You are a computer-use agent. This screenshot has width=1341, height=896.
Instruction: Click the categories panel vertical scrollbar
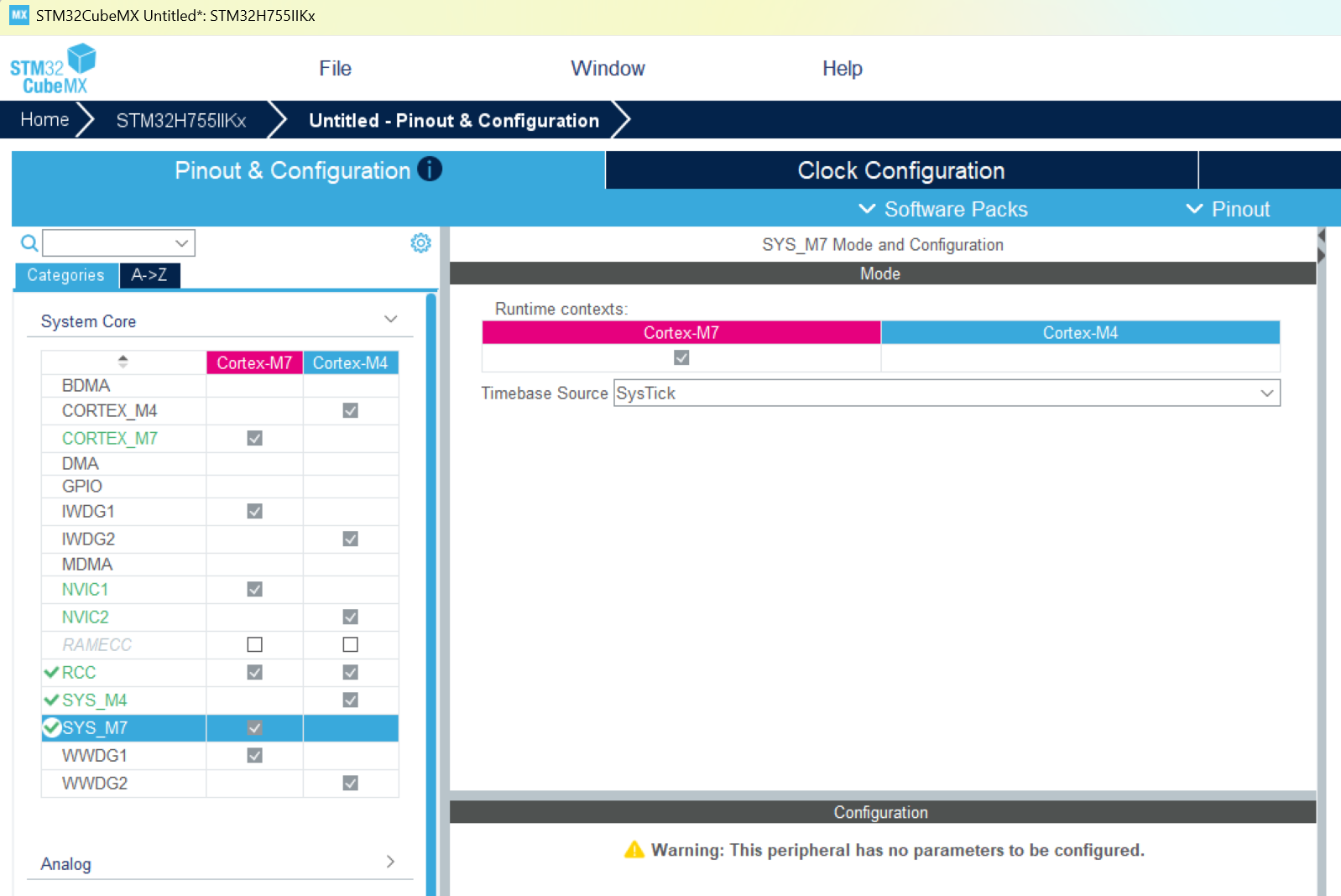click(x=431, y=594)
